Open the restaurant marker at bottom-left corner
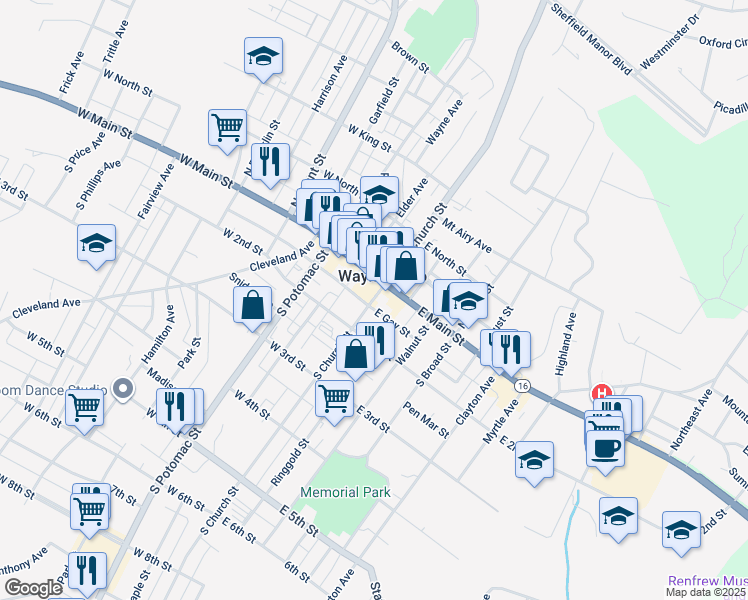Viewport: 748px width, 600px height. point(87,570)
